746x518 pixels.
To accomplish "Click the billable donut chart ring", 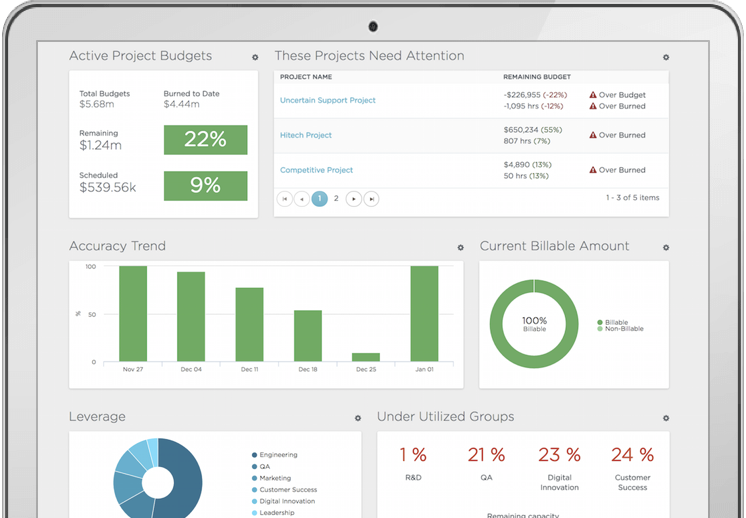I will pyautogui.click(x=496, y=324).
